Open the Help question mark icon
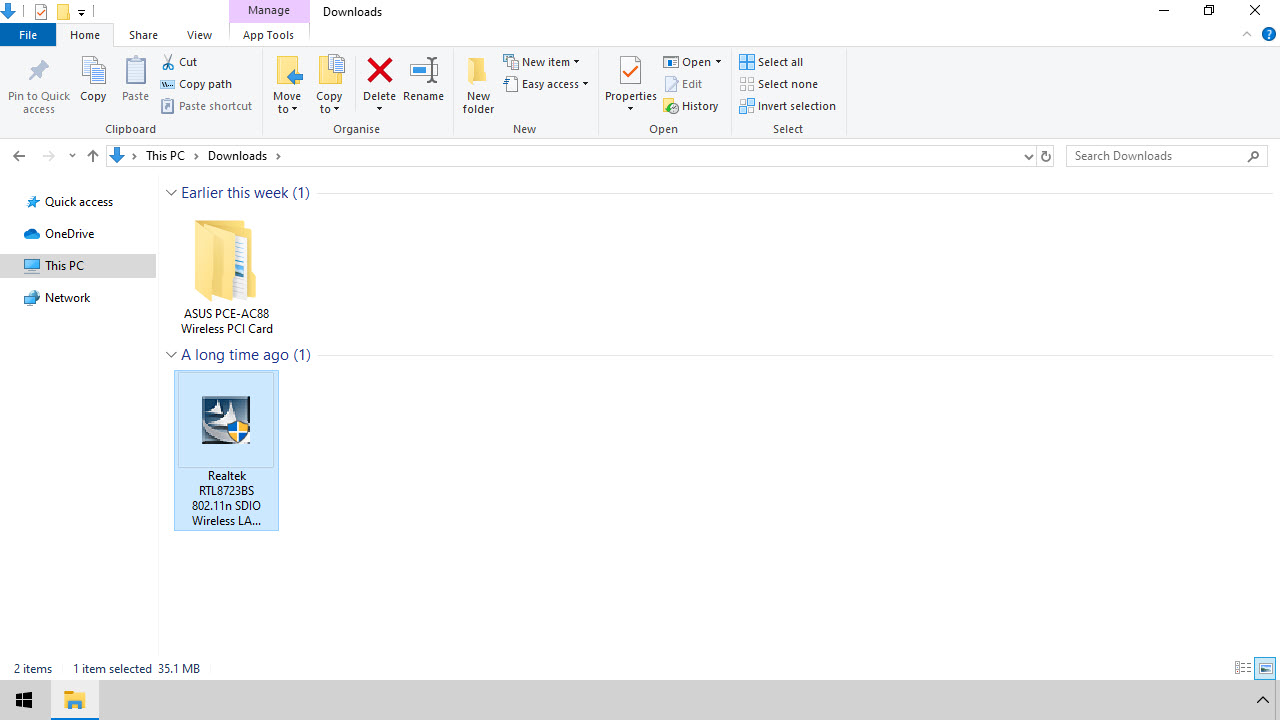Viewport: 1280px width, 720px height. coord(1268,34)
